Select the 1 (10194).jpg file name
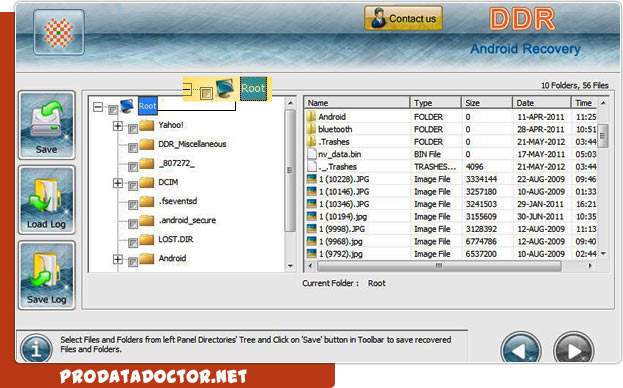This screenshot has height=388, width=623. [x=342, y=216]
